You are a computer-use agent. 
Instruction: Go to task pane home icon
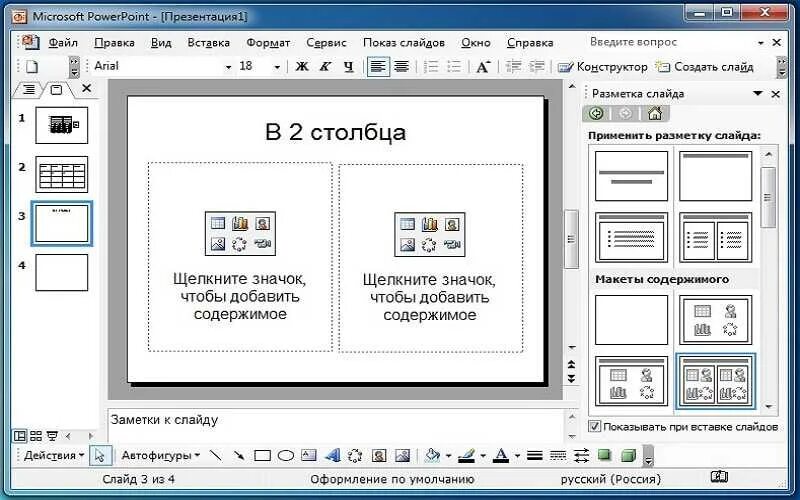(655, 113)
